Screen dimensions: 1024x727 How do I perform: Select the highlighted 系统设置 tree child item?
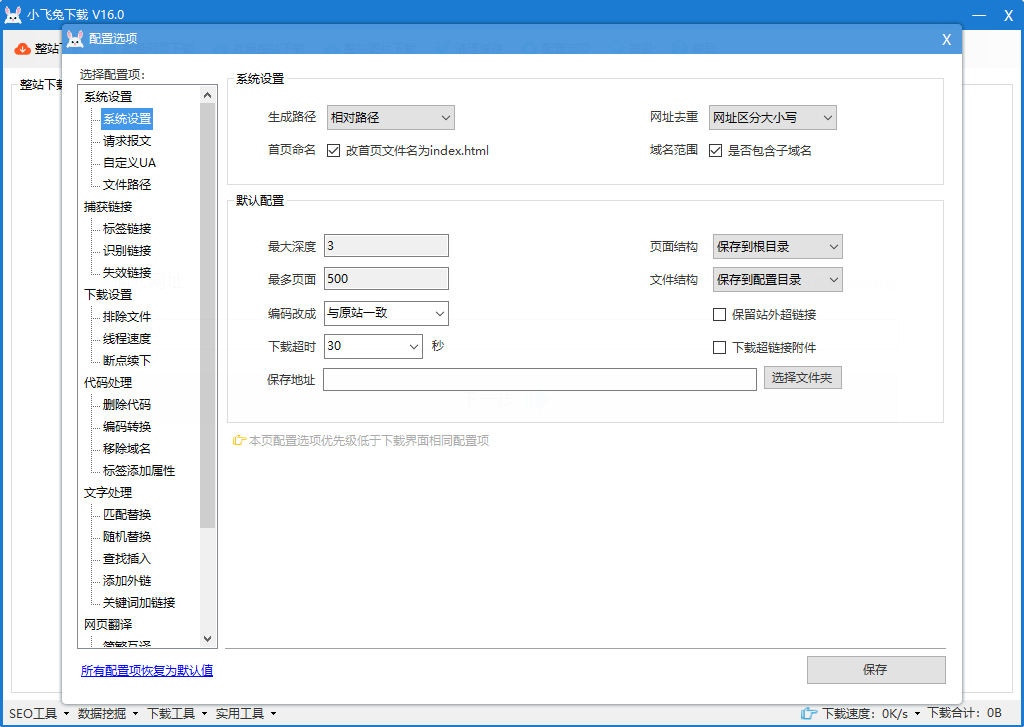click(127, 119)
